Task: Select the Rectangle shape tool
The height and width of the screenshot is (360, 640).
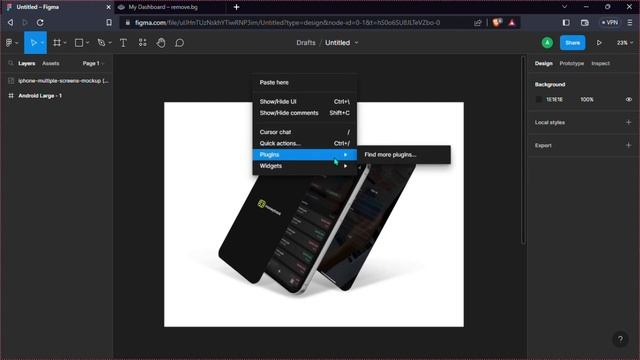Action: point(79,42)
